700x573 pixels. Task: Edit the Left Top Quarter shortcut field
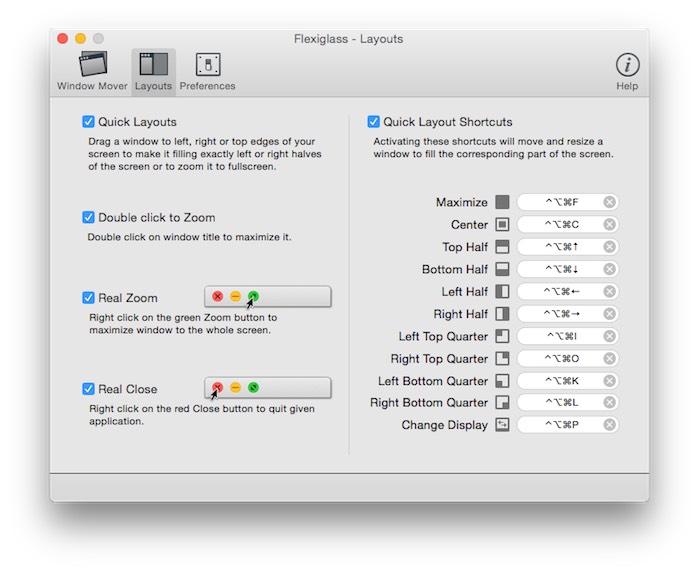pyautogui.click(x=567, y=336)
